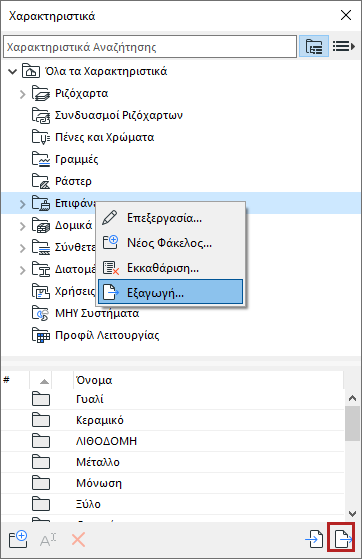Select Όλα τα Χαρακτηριστικά tree item
Screen dimensions: 362x559
pos(106,71)
